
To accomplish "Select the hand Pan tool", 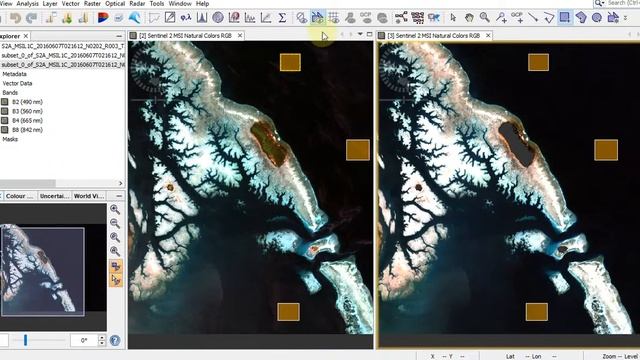I will (469, 18).
